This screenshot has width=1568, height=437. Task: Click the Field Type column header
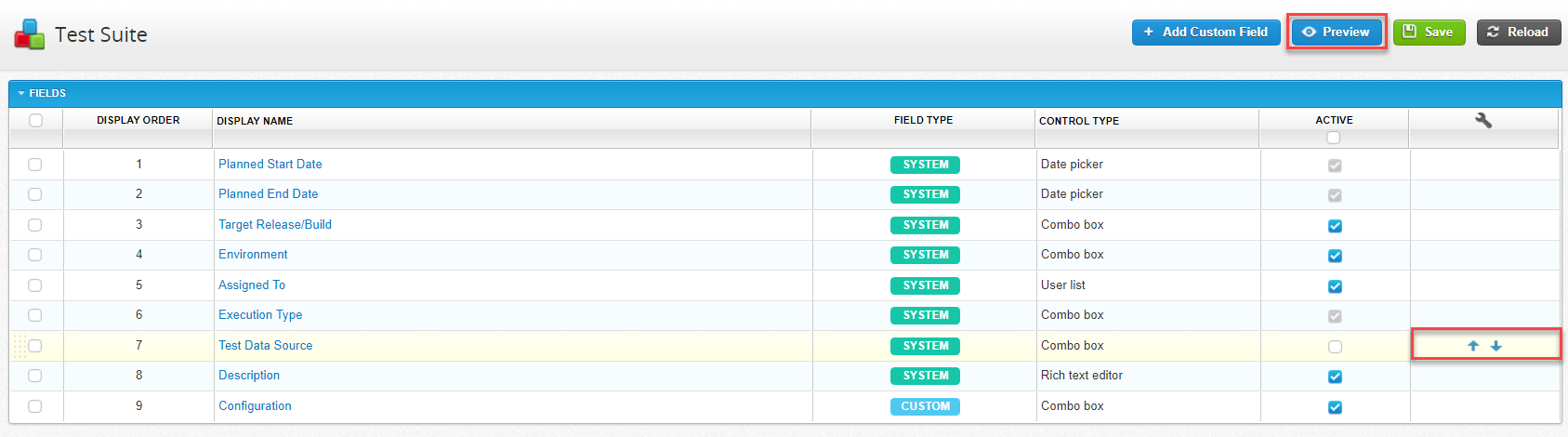click(923, 120)
